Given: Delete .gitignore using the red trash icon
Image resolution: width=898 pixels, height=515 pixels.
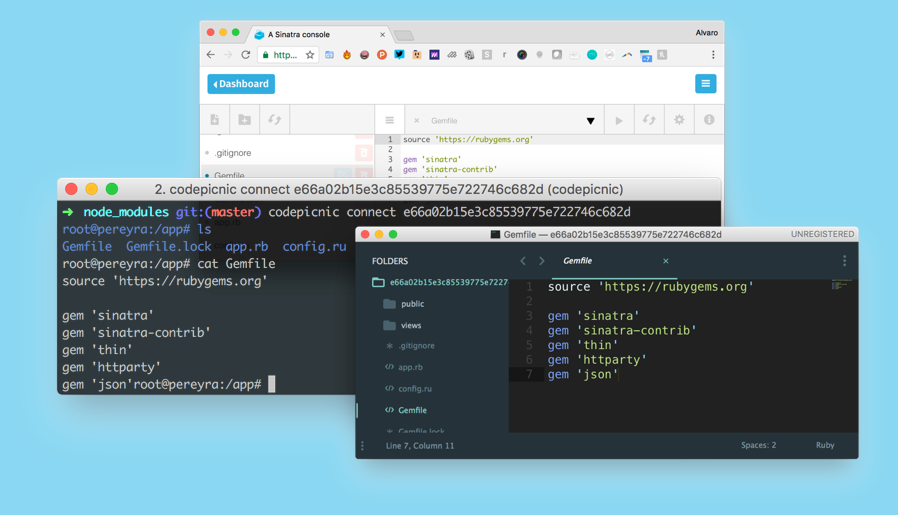Looking at the screenshot, I should click(364, 153).
